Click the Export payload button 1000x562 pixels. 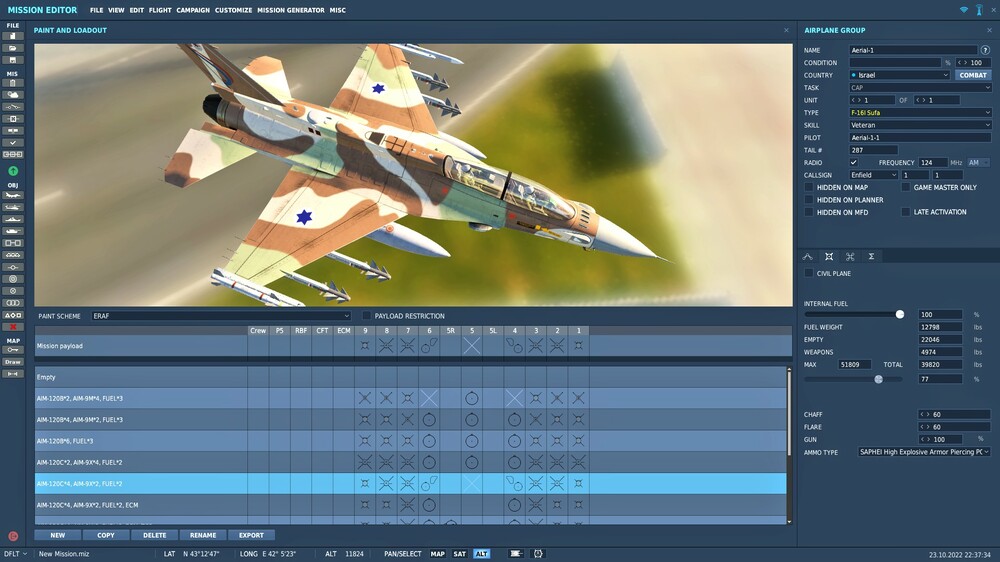251,535
